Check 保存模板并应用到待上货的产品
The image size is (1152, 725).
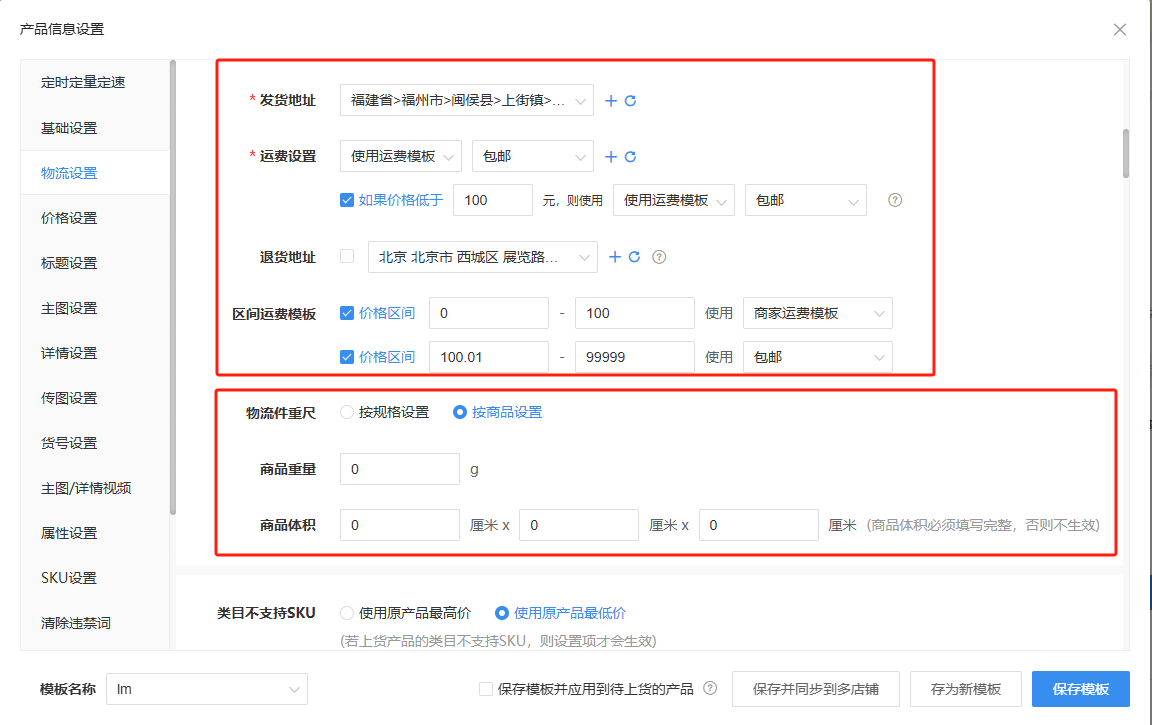click(x=486, y=689)
